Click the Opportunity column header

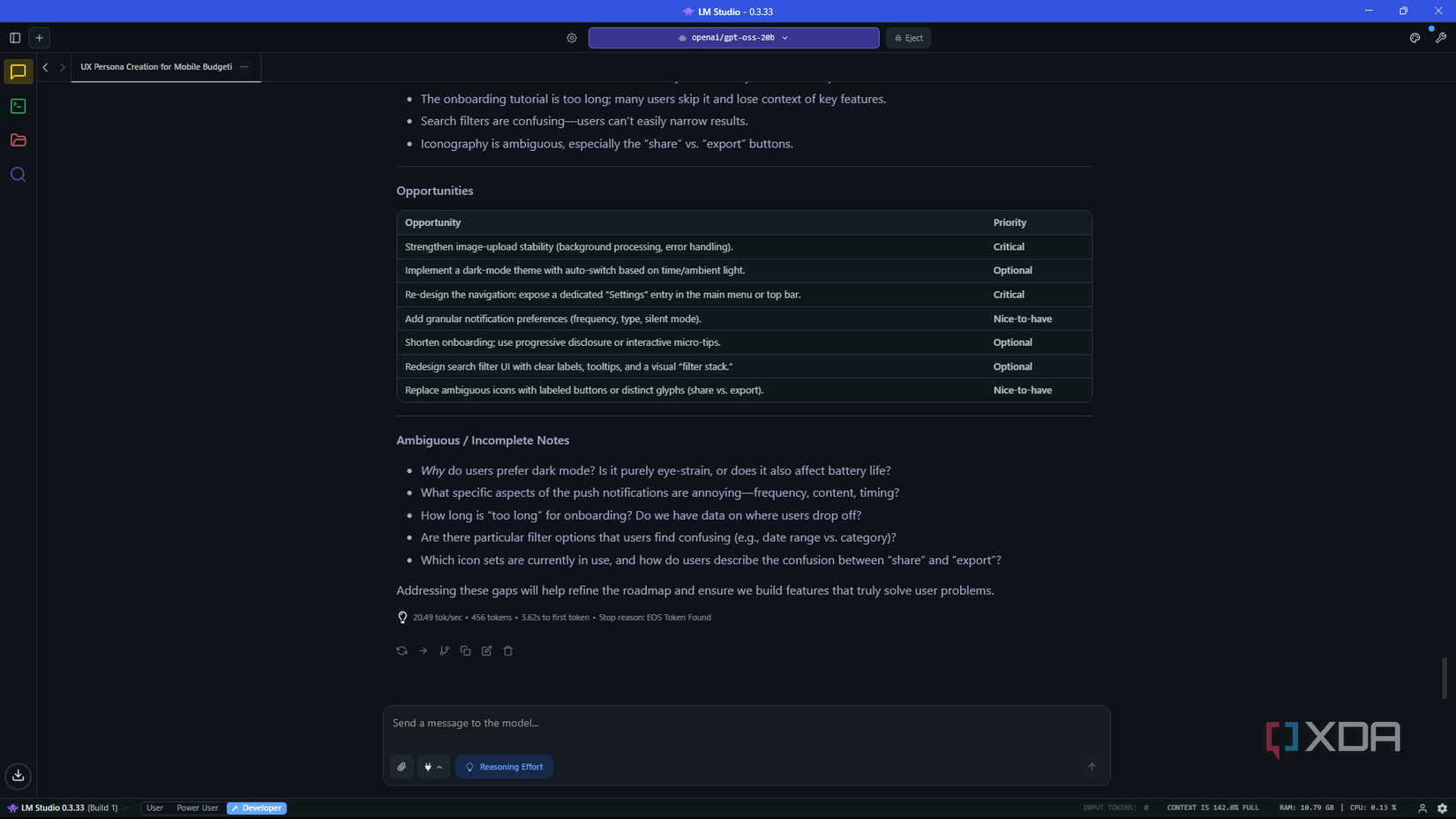click(x=432, y=222)
